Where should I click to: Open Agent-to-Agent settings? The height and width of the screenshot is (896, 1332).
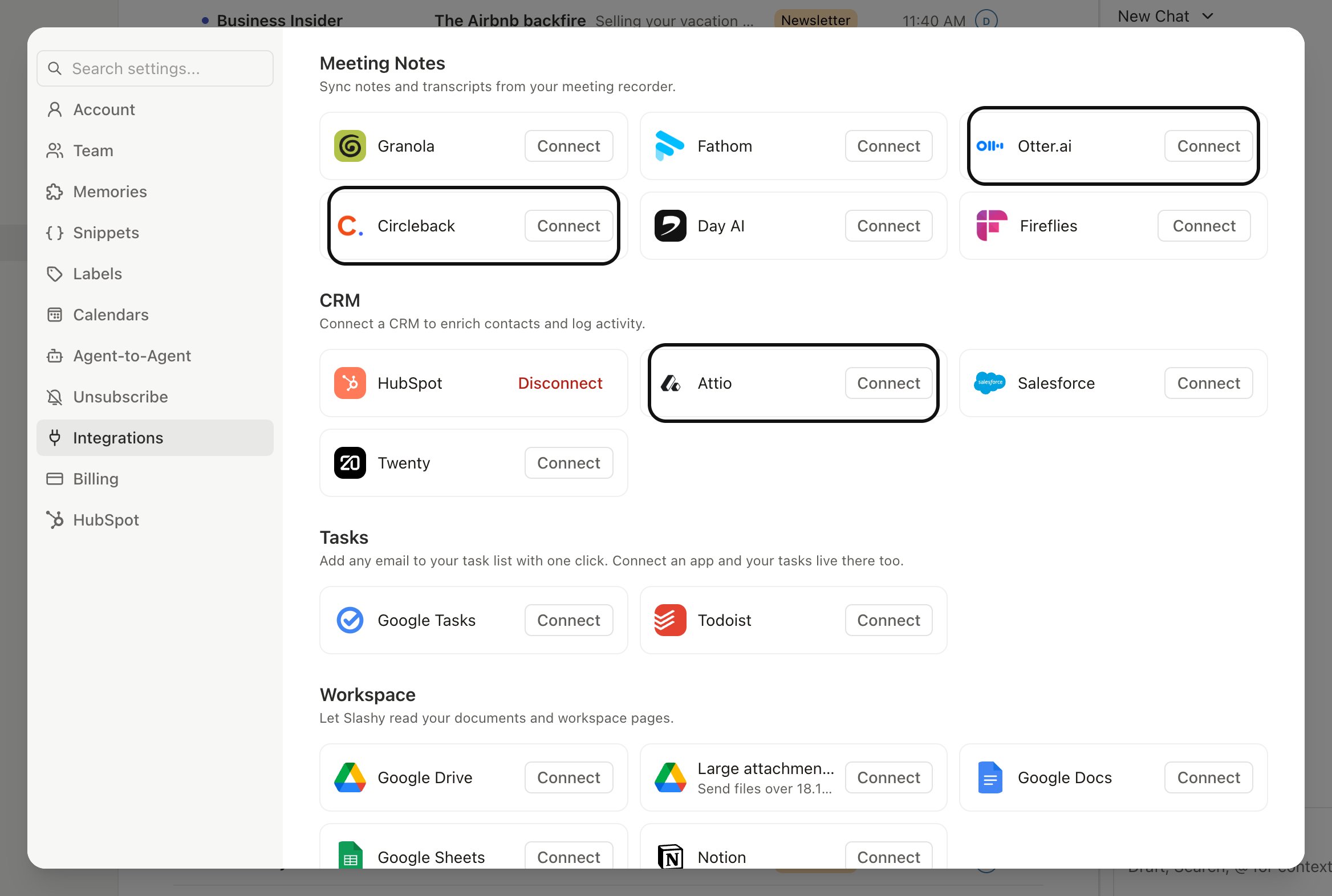click(155, 357)
